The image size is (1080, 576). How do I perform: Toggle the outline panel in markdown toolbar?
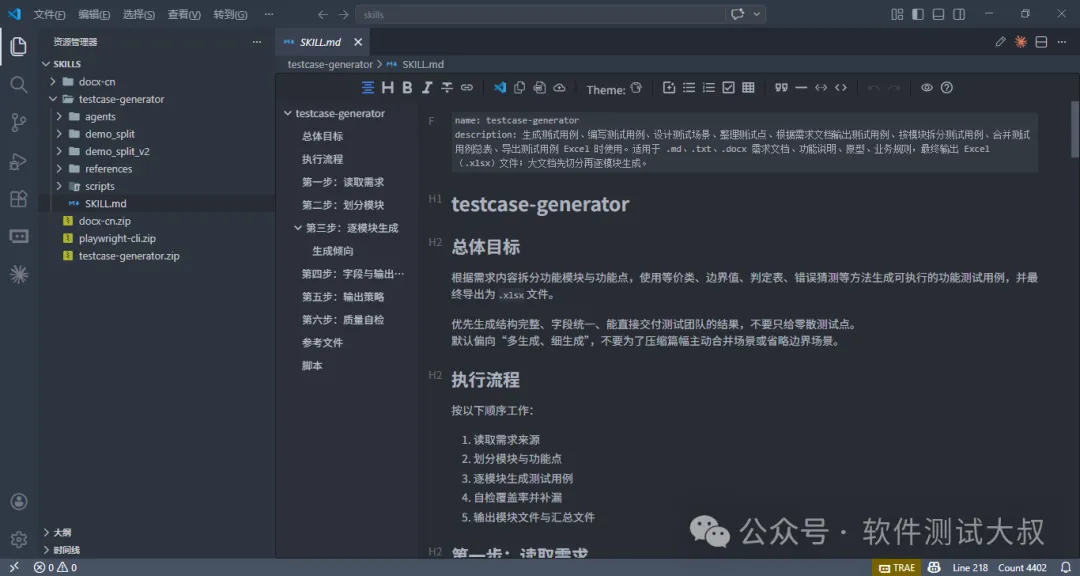pos(368,88)
